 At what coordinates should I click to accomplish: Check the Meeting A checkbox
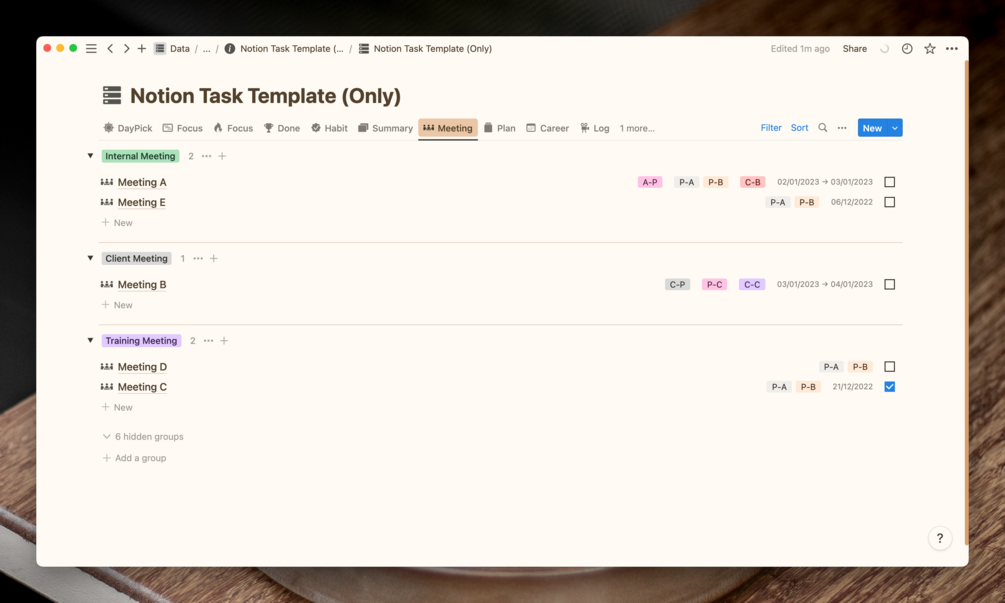point(890,182)
